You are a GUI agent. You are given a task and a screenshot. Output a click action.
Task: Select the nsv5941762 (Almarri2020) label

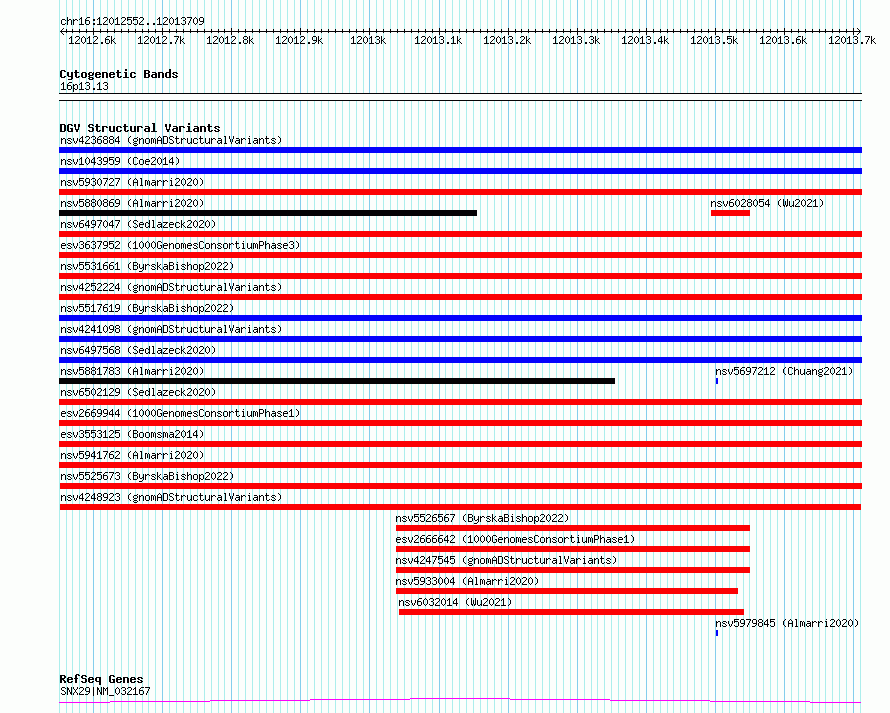click(x=132, y=455)
